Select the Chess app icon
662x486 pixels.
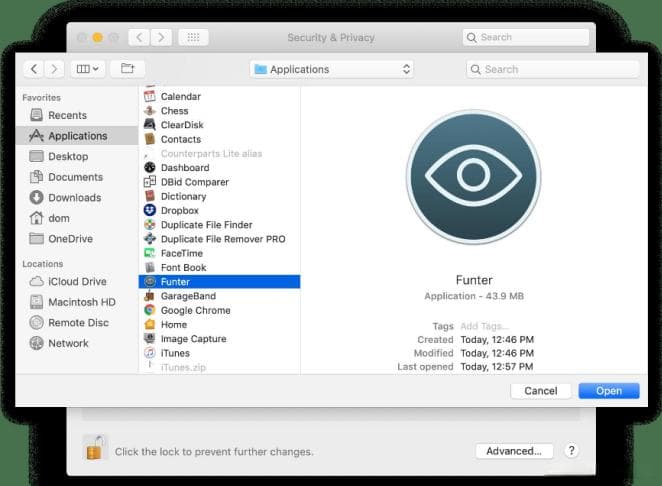pyautogui.click(x=150, y=111)
